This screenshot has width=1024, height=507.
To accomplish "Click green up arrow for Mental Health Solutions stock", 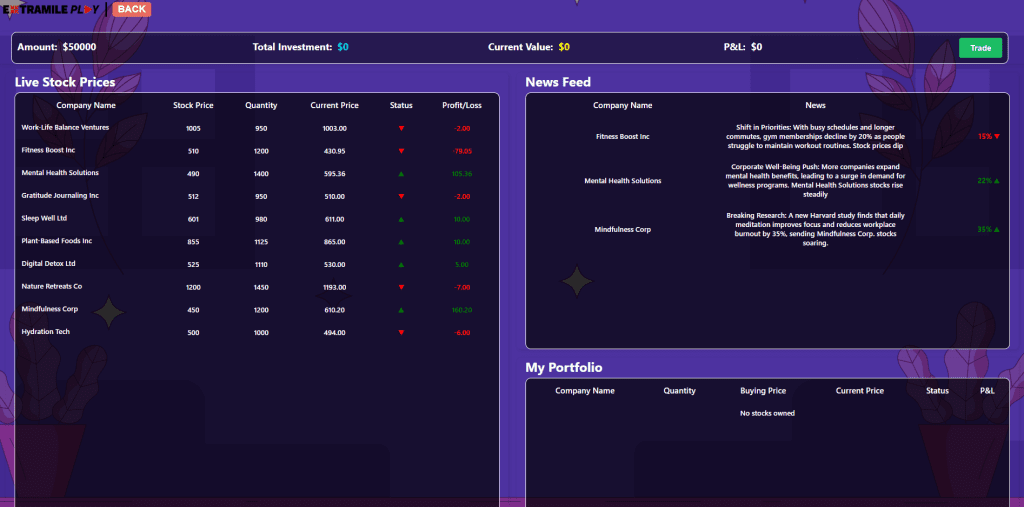I will pos(401,174).
